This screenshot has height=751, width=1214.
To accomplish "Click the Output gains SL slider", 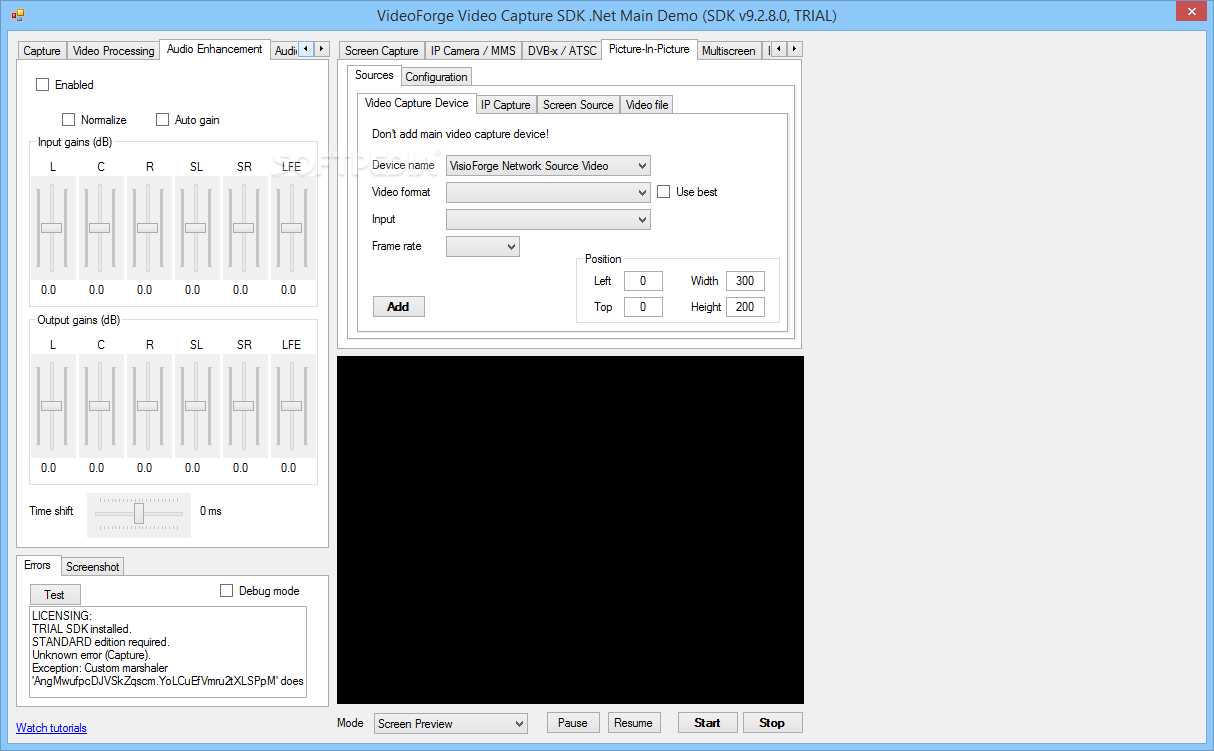I will click(195, 406).
